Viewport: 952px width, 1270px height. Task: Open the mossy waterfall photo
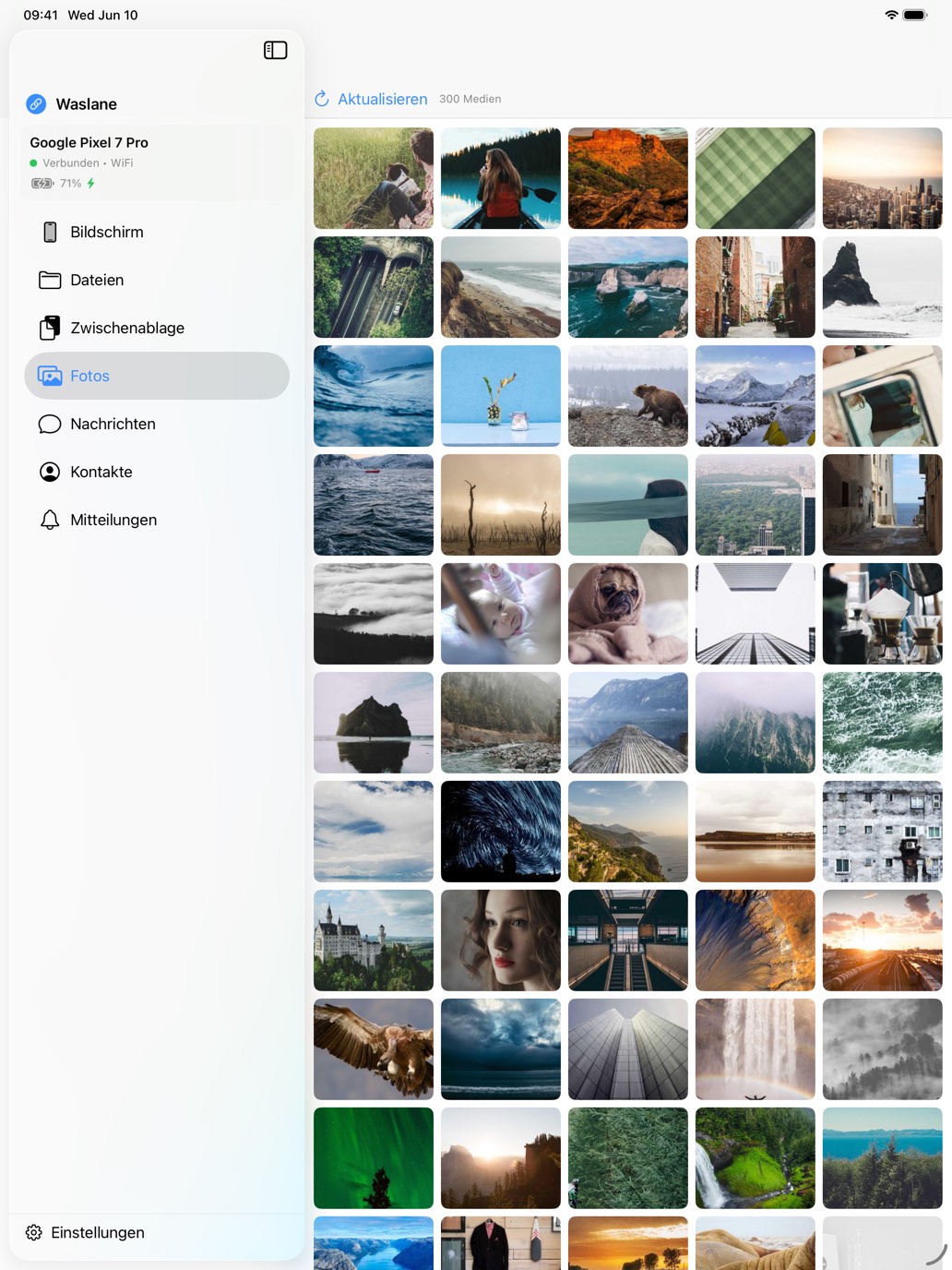[x=756, y=1158]
